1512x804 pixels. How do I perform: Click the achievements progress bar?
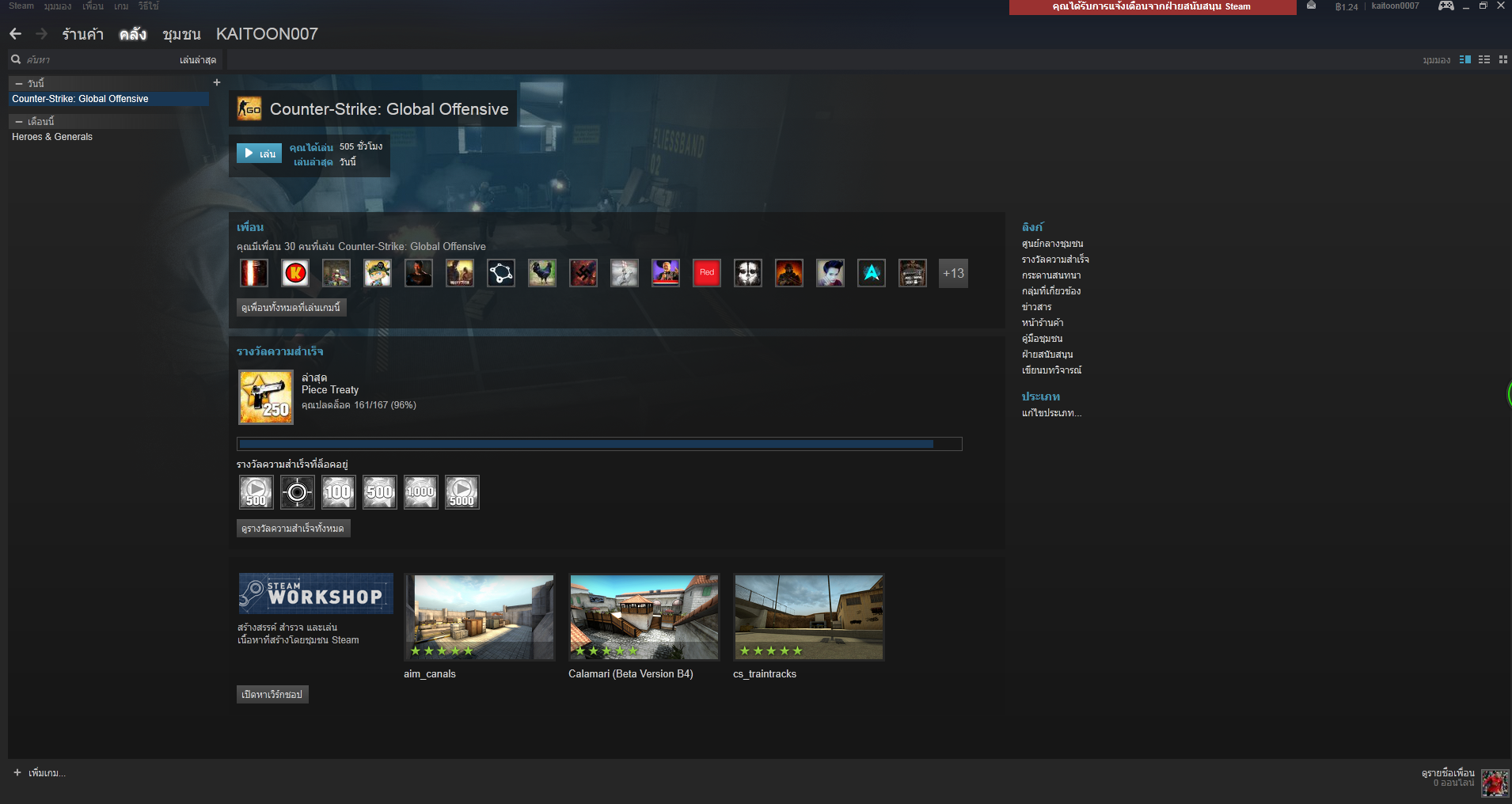[x=599, y=444]
